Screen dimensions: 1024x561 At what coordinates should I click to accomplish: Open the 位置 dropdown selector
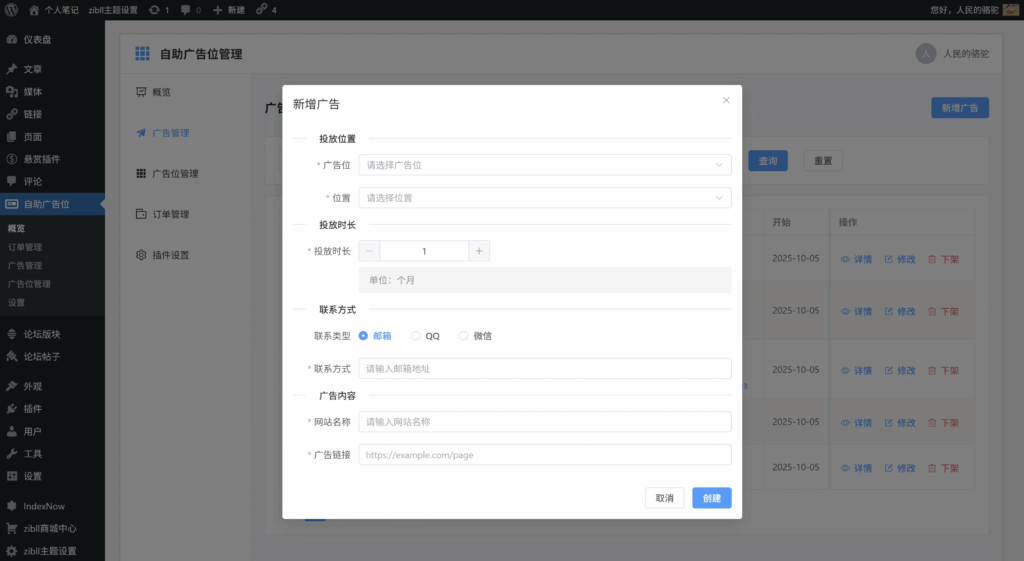click(544, 198)
